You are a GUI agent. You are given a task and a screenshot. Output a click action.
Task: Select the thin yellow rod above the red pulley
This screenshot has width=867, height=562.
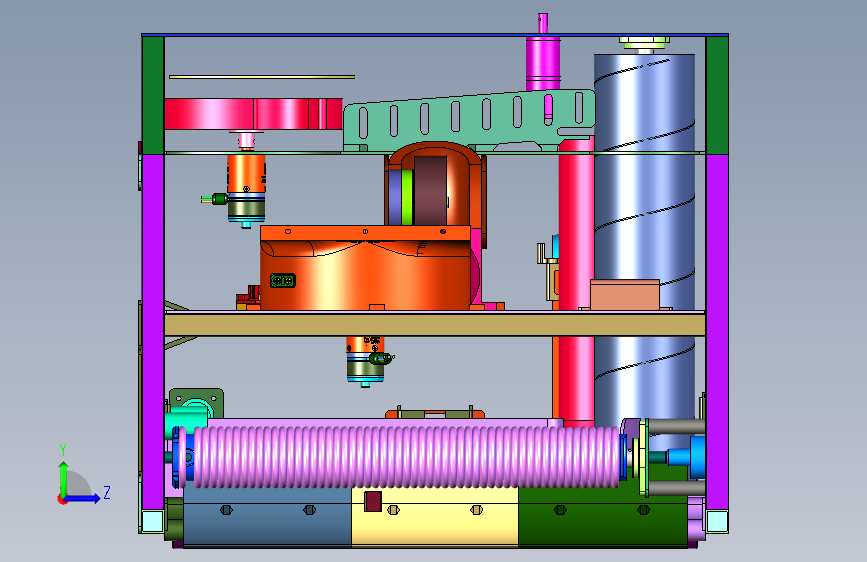click(x=262, y=77)
